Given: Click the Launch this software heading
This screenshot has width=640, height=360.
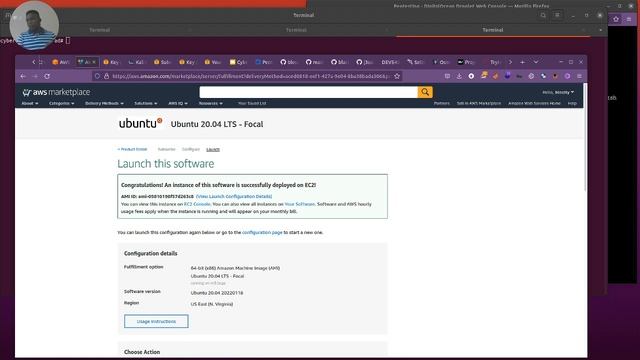Looking at the screenshot, I should [166, 164].
